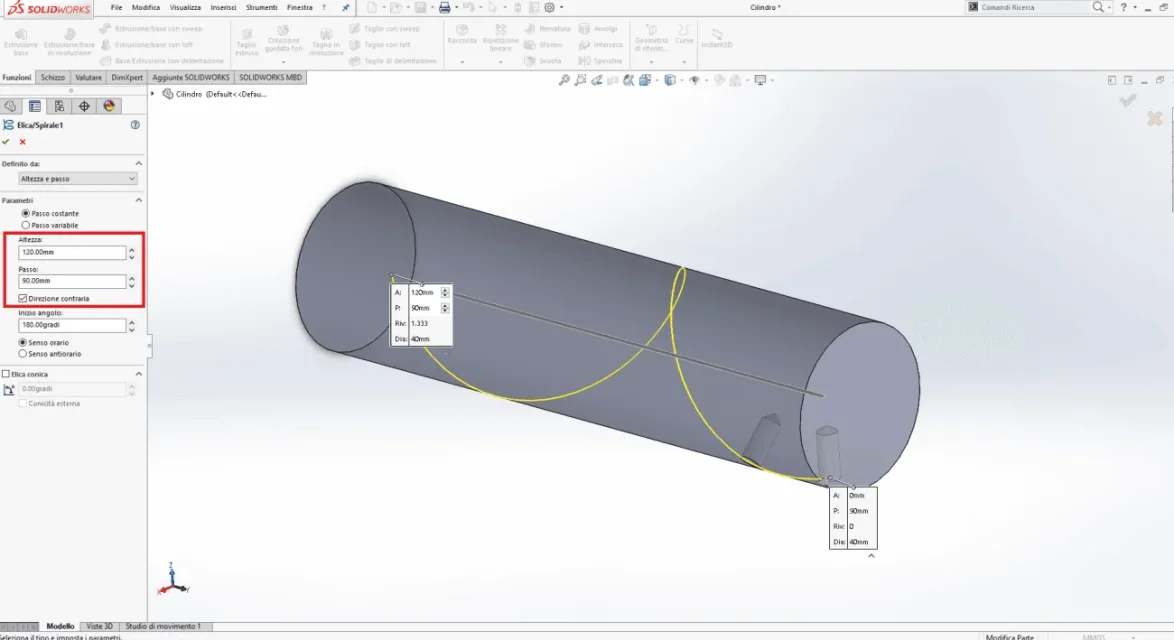Screen dimensions: 1174x640
Task: Toggle the Direzione contraria checkbox
Action: (22, 299)
